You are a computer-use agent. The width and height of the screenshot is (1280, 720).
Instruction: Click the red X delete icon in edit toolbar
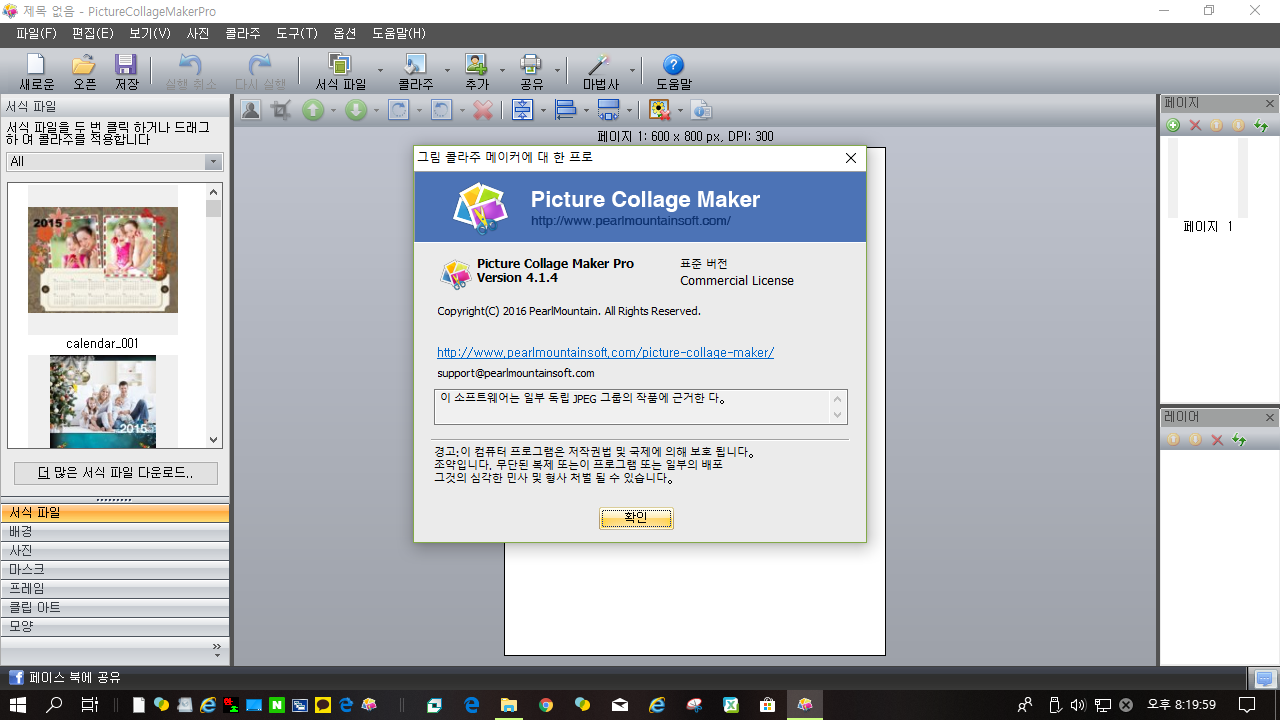pos(483,110)
